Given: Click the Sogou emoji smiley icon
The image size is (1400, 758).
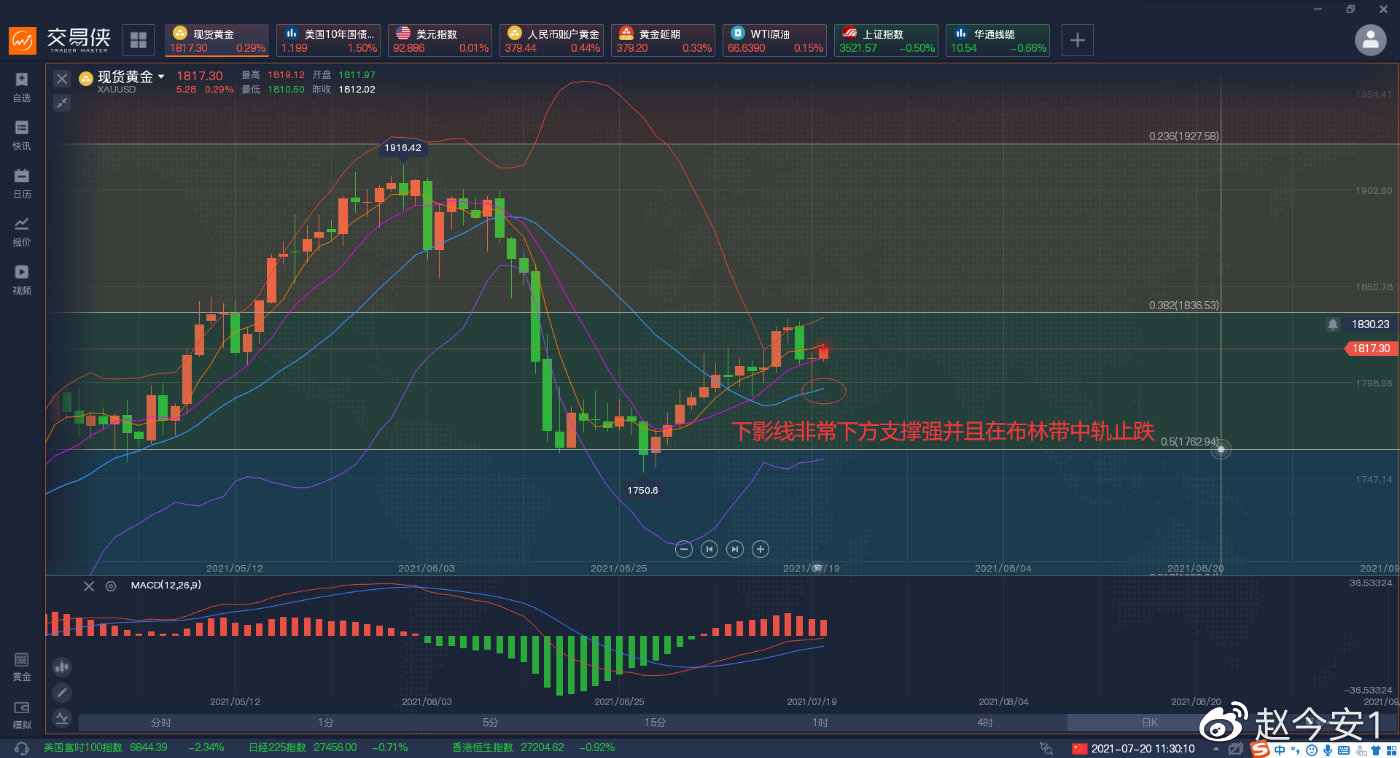Looking at the screenshot, I should [1311, 749].
